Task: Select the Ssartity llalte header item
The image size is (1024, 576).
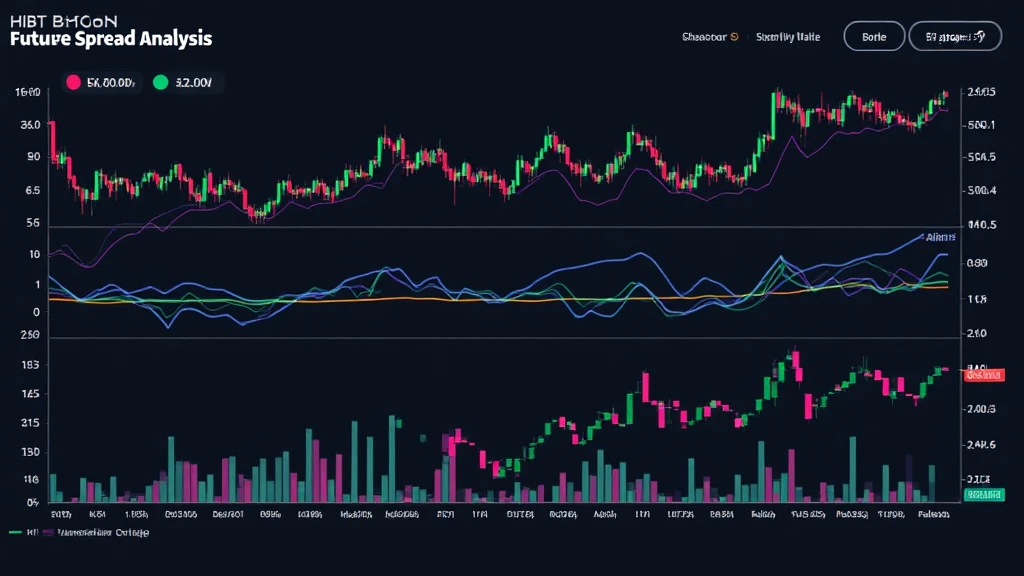Action: tap(787, 37)
